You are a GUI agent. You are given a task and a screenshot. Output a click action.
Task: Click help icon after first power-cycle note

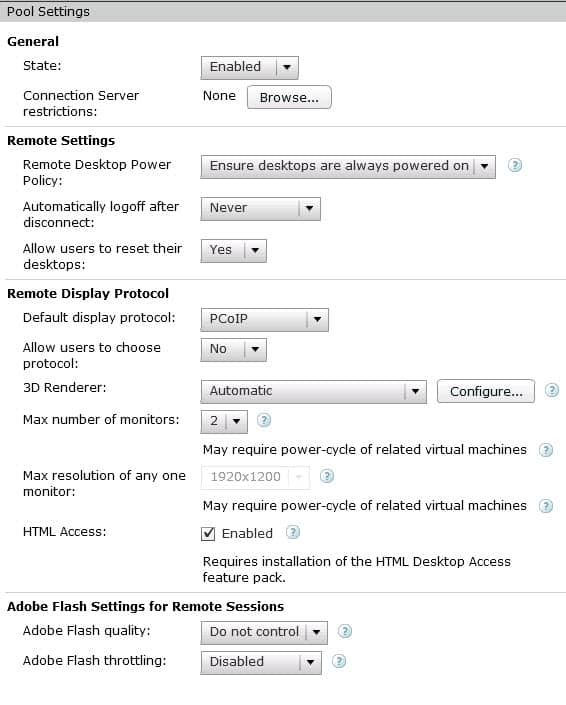546,450
